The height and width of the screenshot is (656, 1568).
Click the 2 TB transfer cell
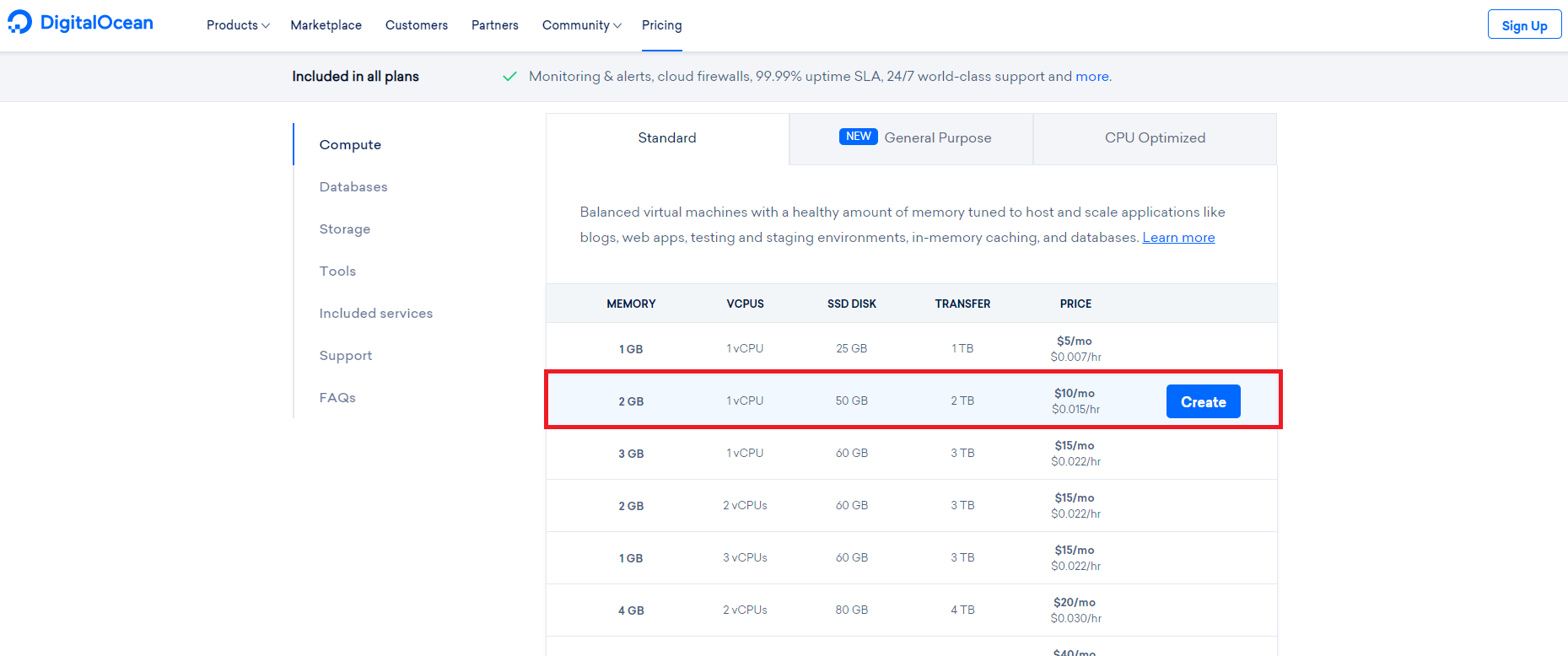point(962,401)
